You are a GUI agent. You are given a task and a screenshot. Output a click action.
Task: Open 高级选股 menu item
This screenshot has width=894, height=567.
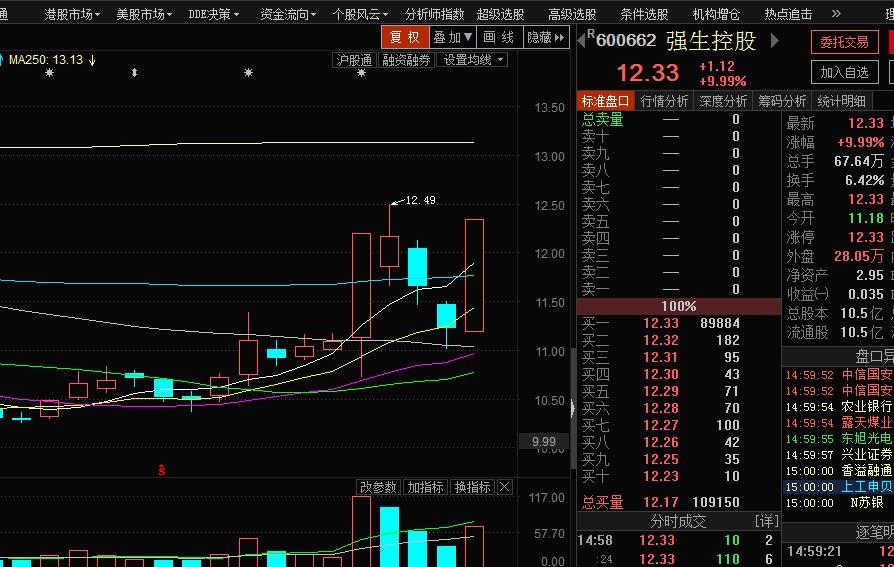pyautogui.click(x=572, y=14)
